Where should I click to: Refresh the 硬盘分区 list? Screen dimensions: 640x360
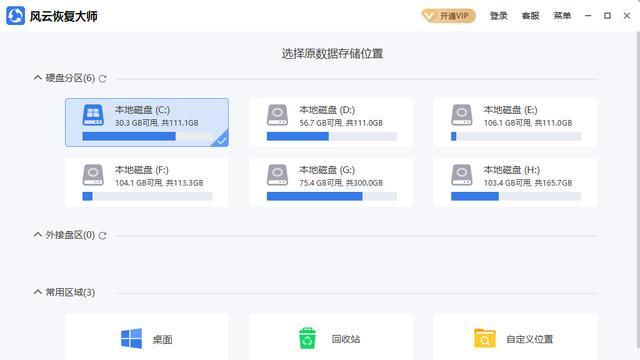(x=102, y=79)
